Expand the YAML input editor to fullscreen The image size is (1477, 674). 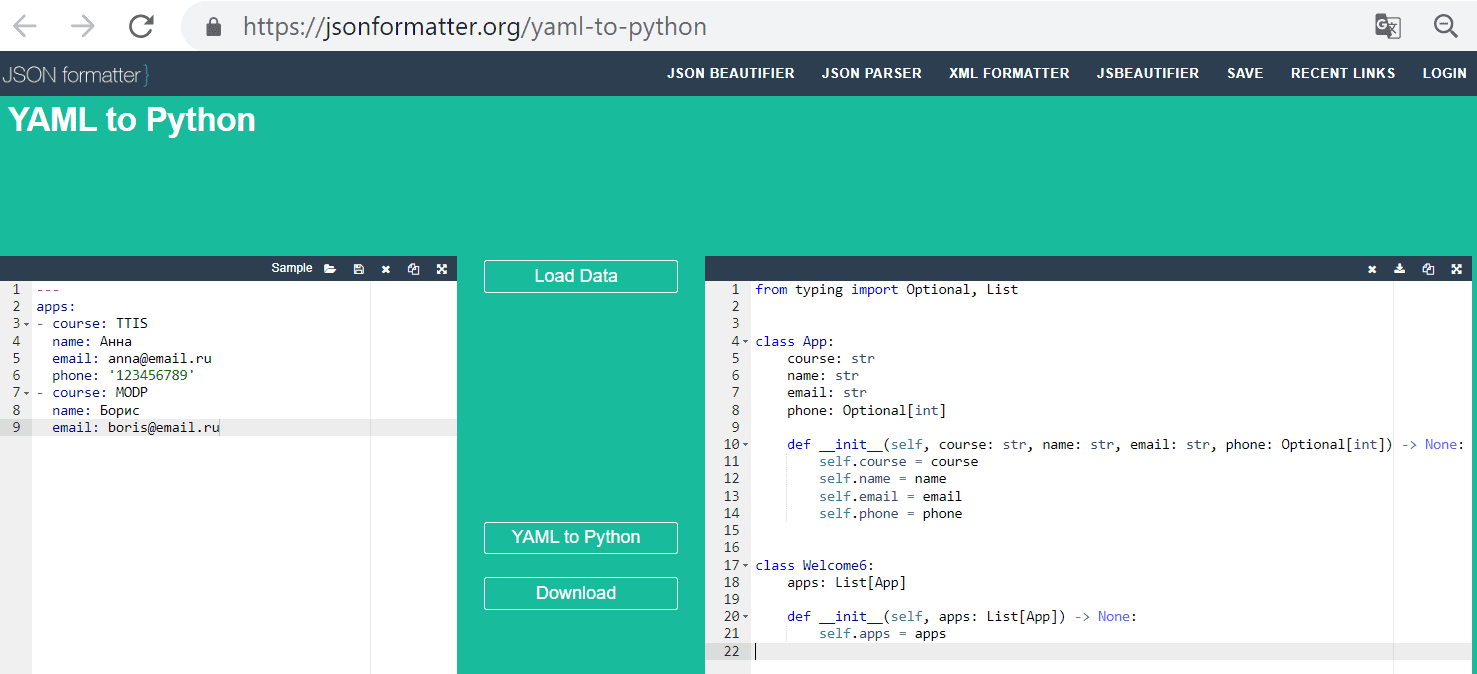pyautogui.click(x=441, y=269)
